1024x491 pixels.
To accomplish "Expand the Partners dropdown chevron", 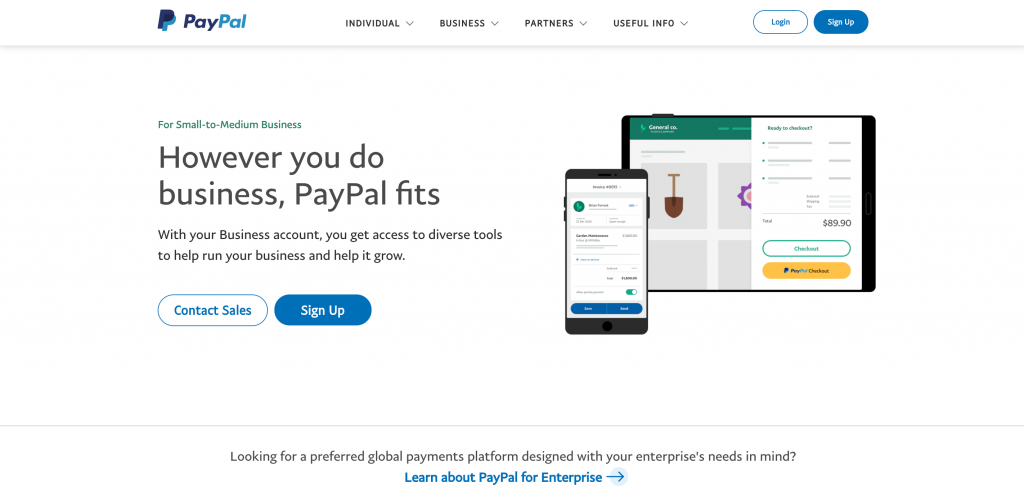I will (583, 24).
